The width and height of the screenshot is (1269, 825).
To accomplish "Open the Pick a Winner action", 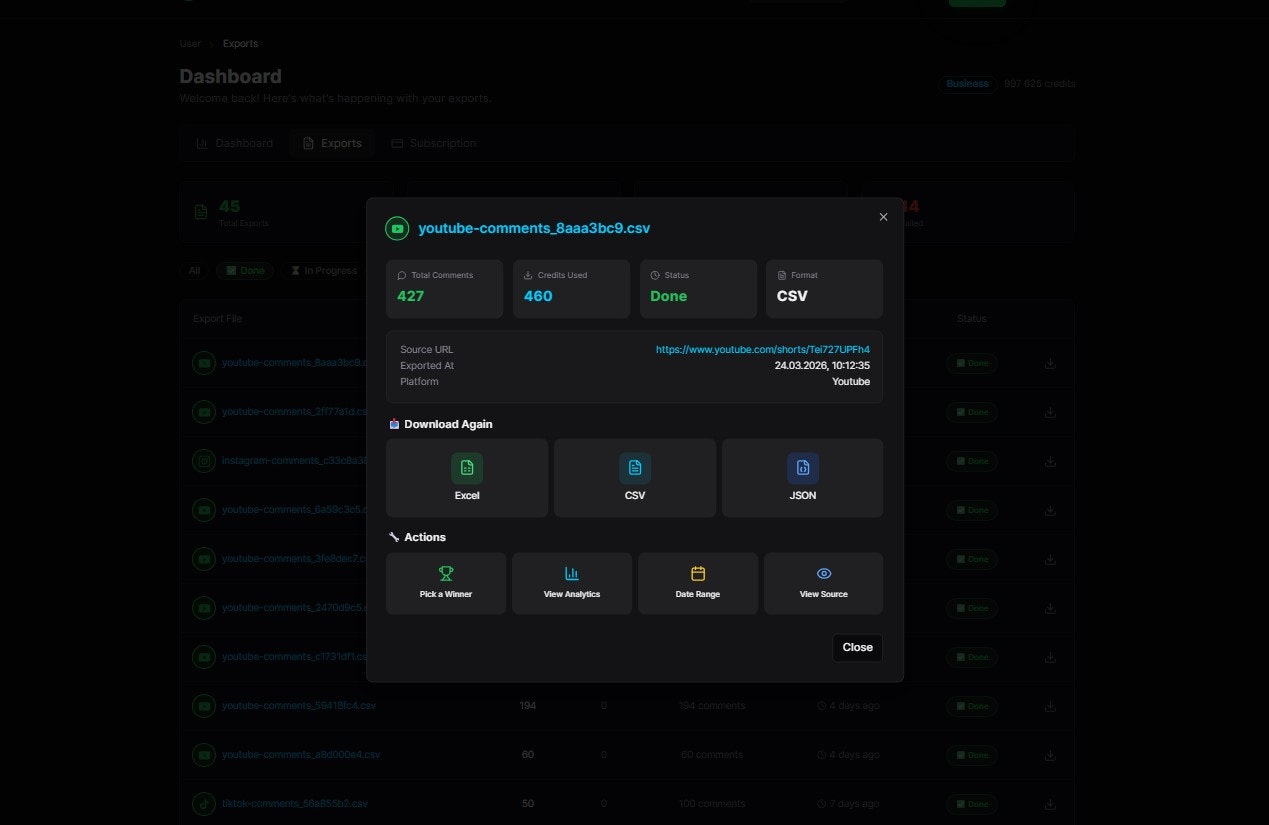I will tap(446, 583).
